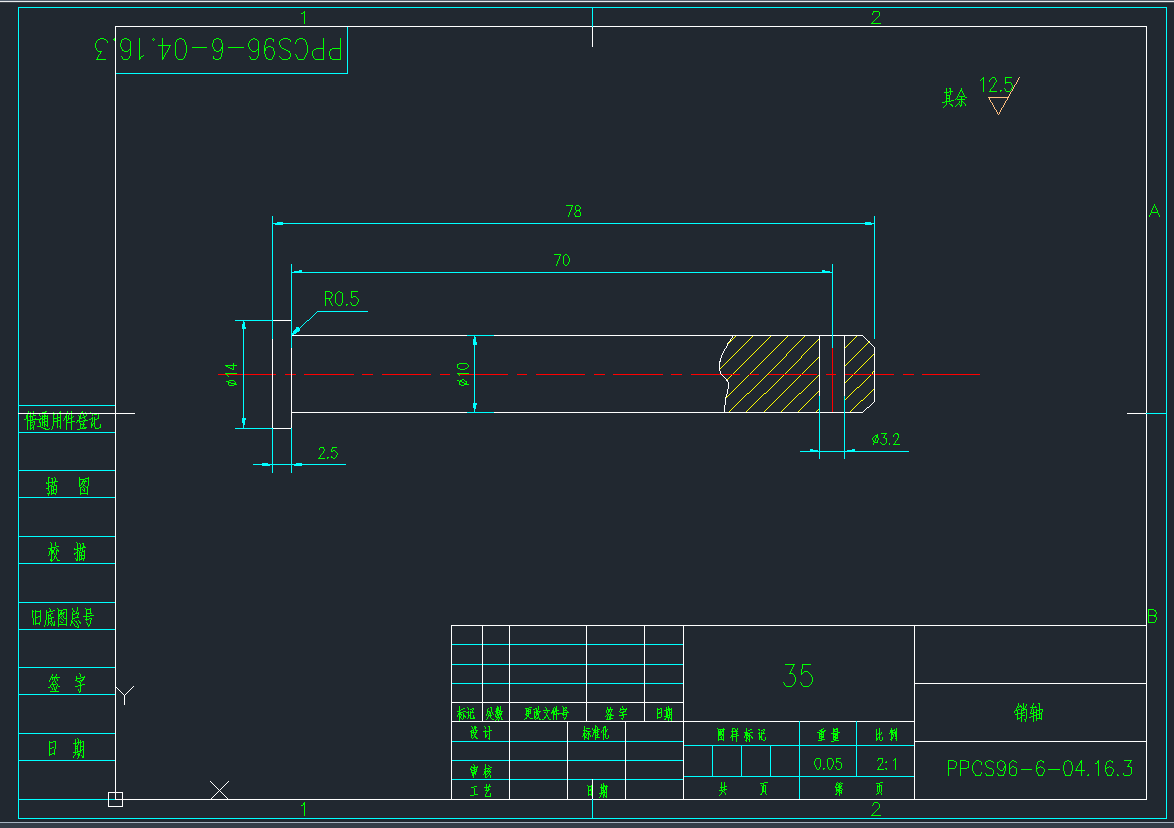Click the 描图 label in left margin
This screenshot has height=828, width=1174.
[x=67, y=487]
